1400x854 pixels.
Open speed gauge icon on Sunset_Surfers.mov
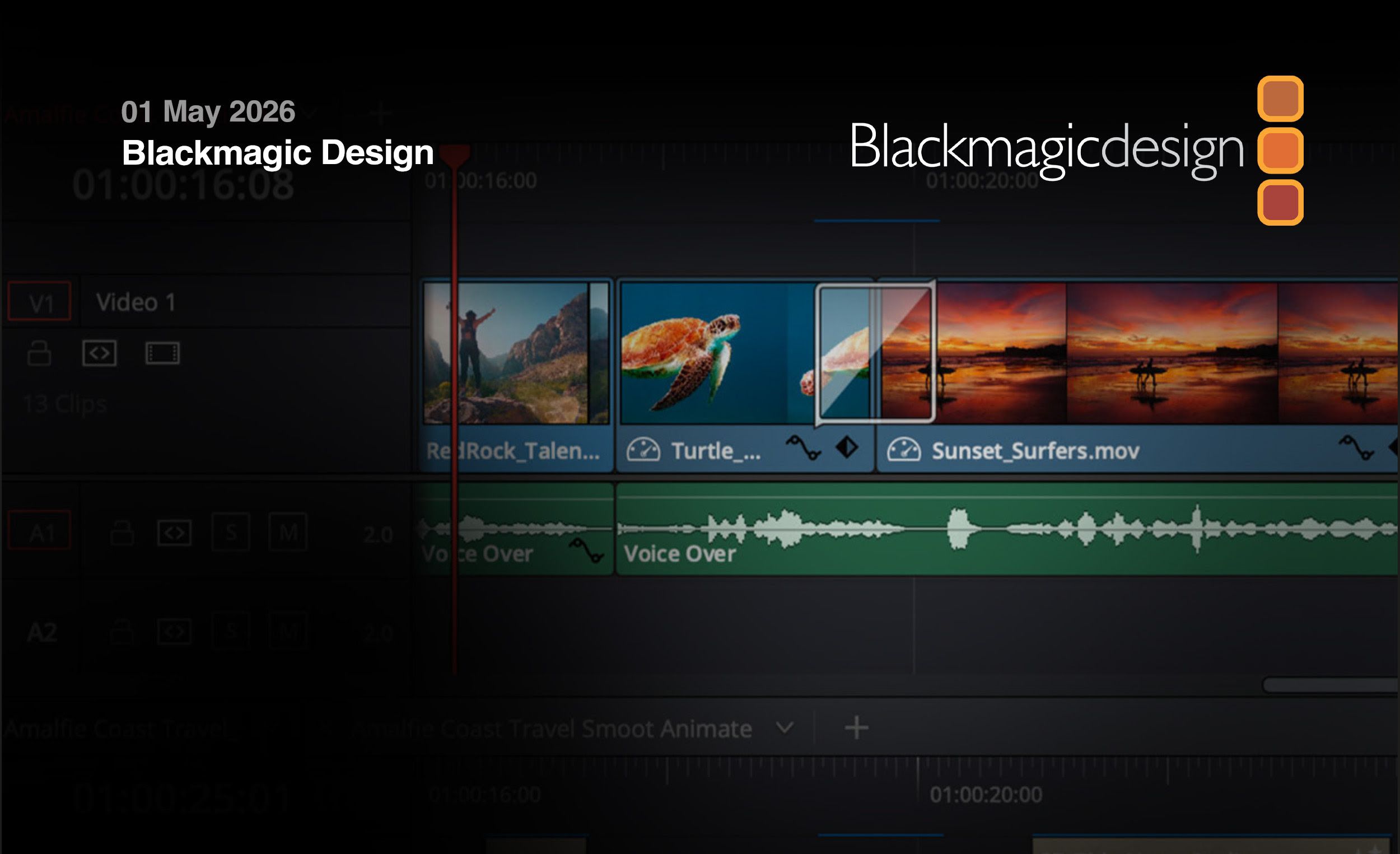click(x=904, y=450)
